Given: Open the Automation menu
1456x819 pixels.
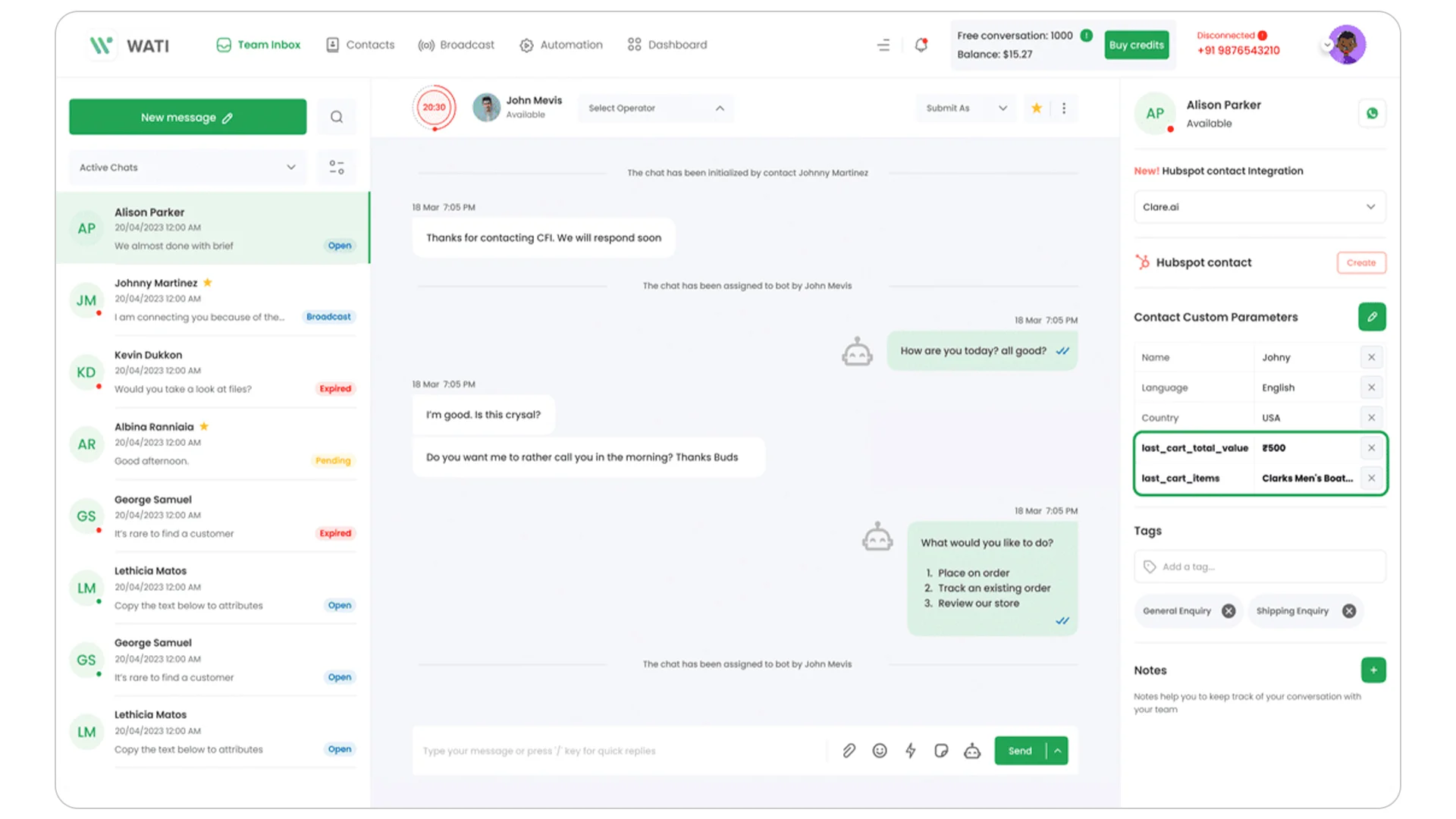Looking at the screenshot, I should tap(561, 45).
